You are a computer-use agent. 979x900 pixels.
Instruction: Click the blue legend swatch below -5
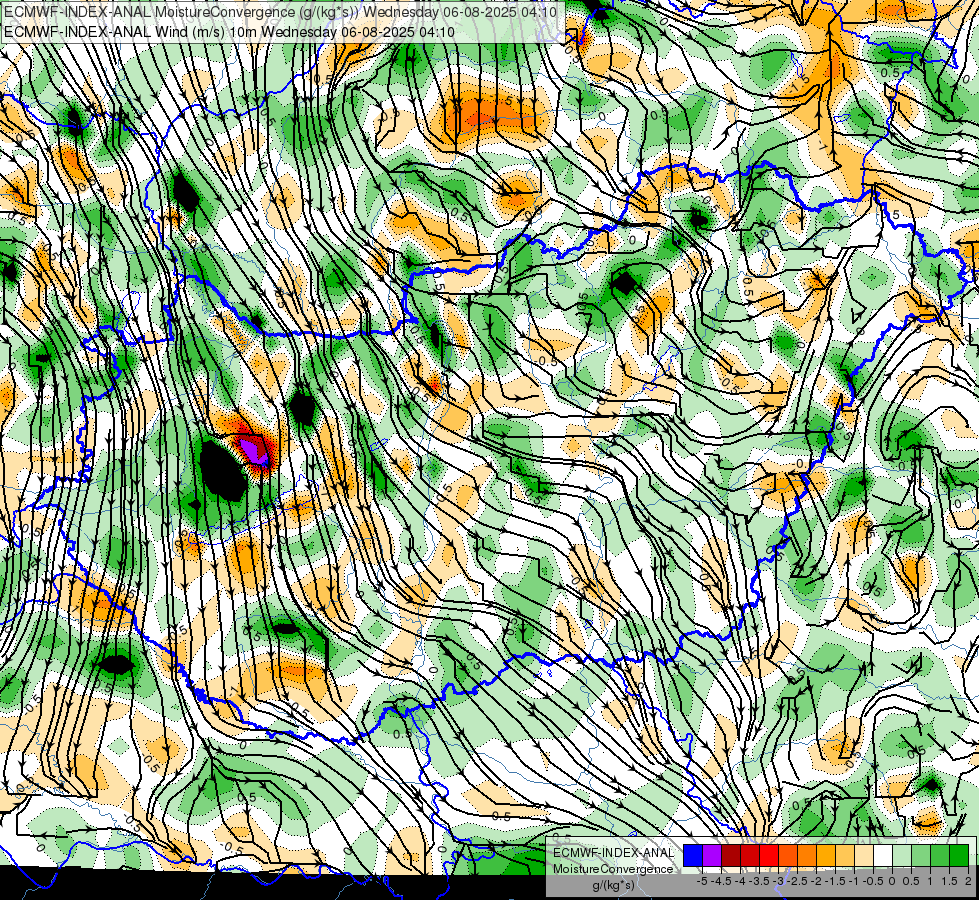[x=693, y=856]
